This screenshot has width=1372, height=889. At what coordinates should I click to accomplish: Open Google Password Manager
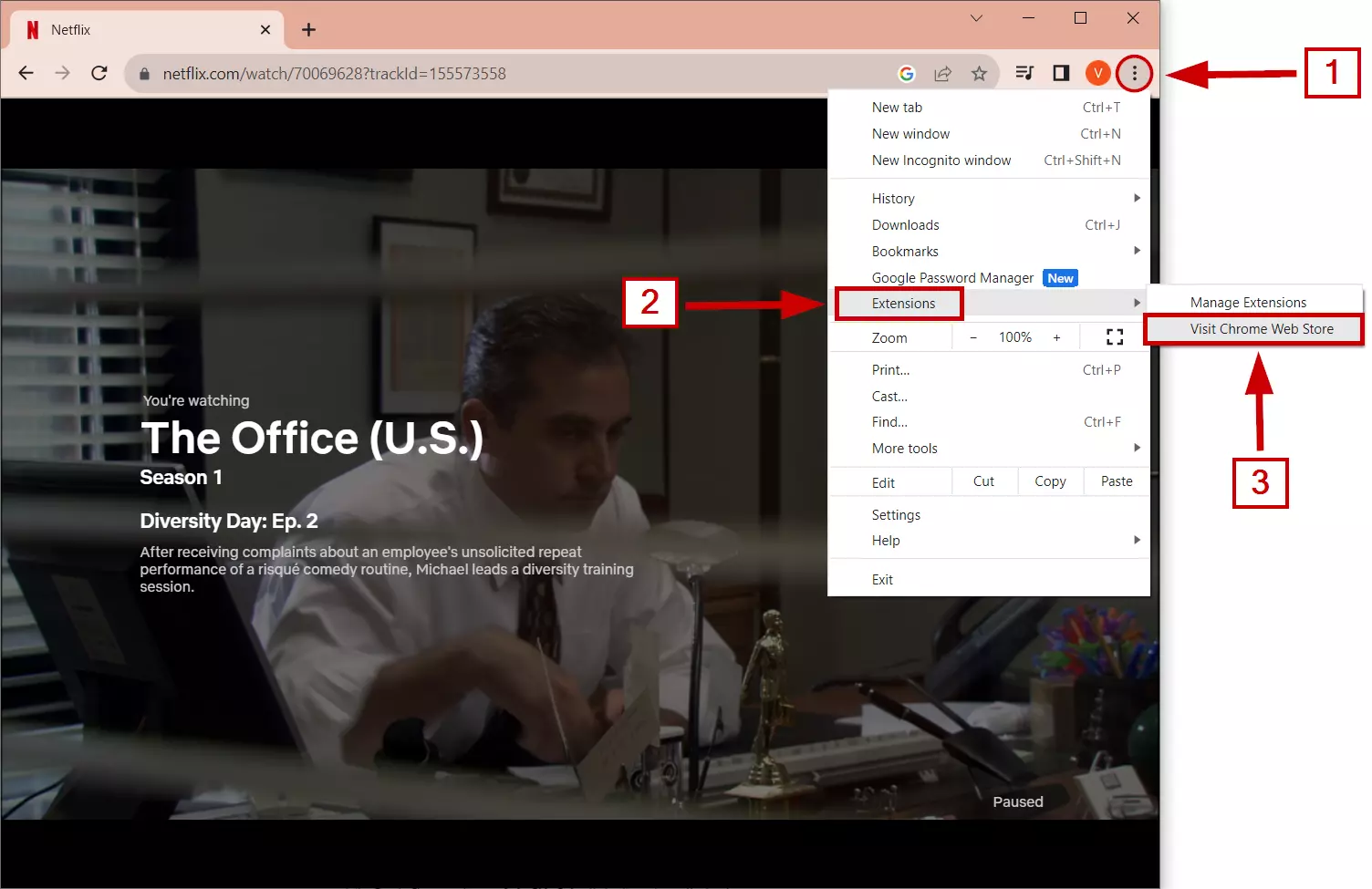click(989, 278)
